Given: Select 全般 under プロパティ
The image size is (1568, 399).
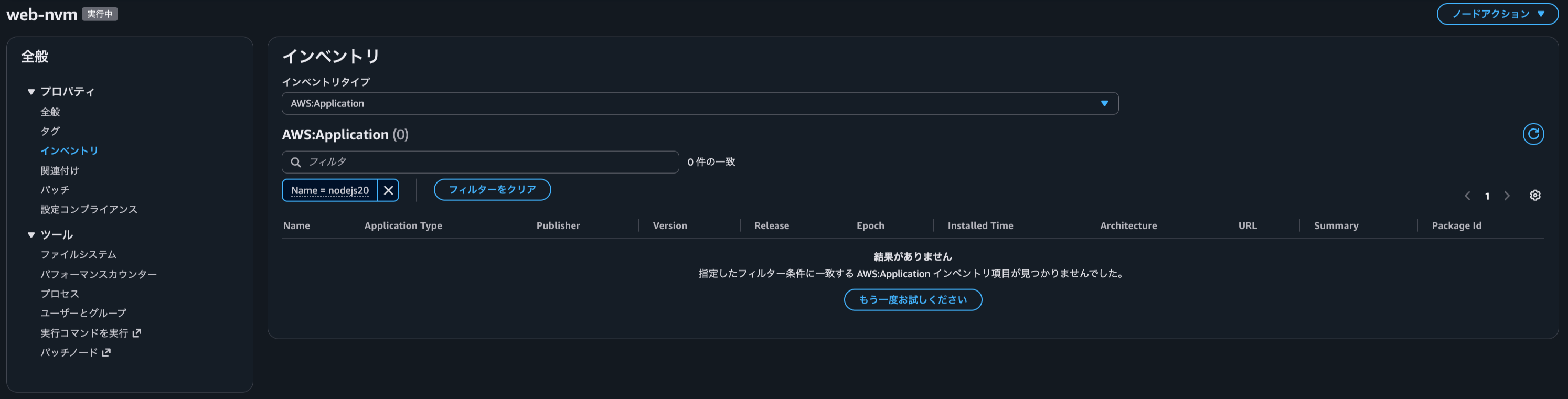Looking at the screenshot, I should click(50, 112).
